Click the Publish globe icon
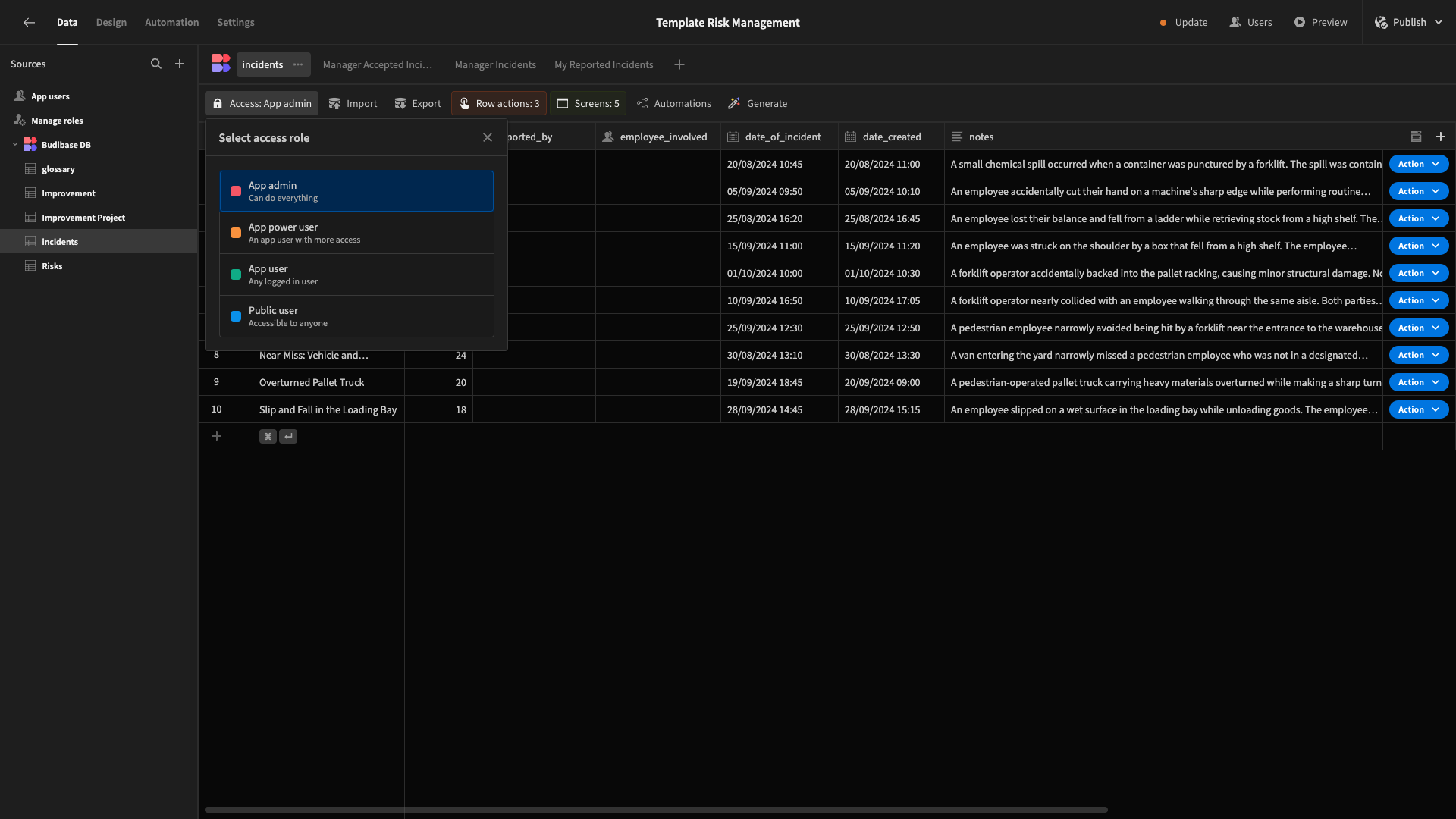 tap(1381, 23)
